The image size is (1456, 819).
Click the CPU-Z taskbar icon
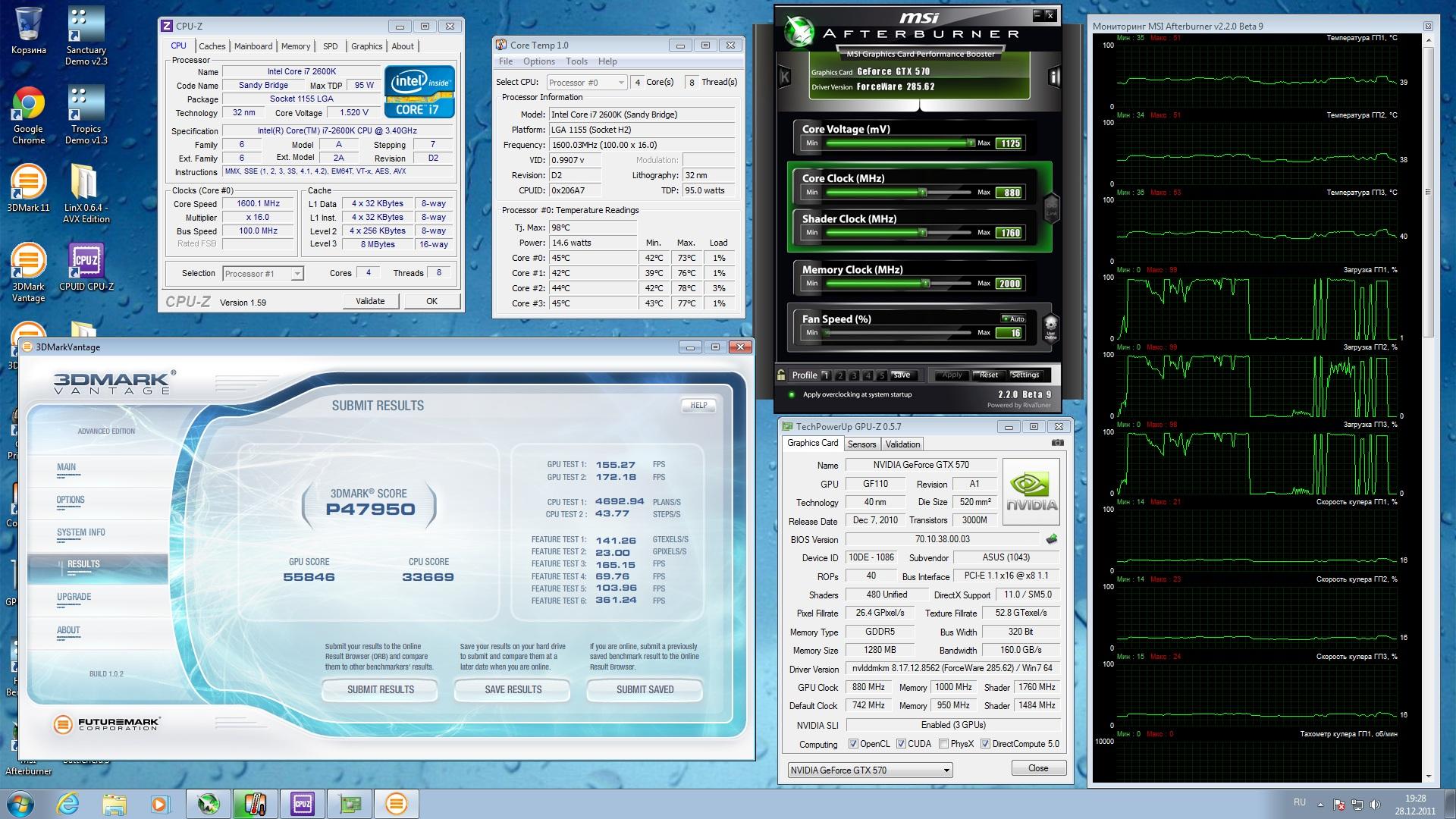coord(303,804)
